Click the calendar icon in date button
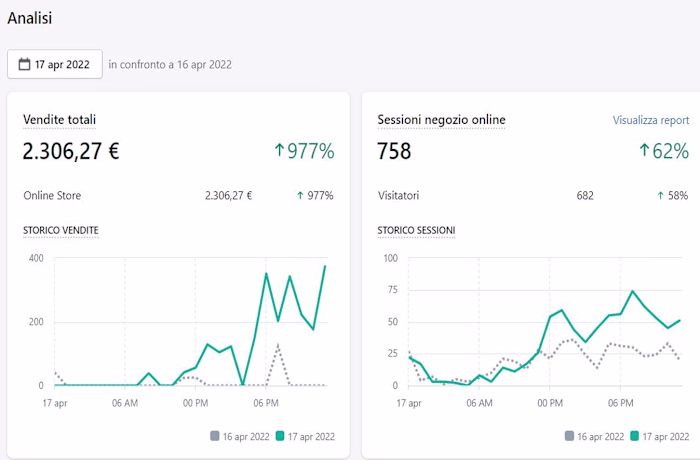 24,64
